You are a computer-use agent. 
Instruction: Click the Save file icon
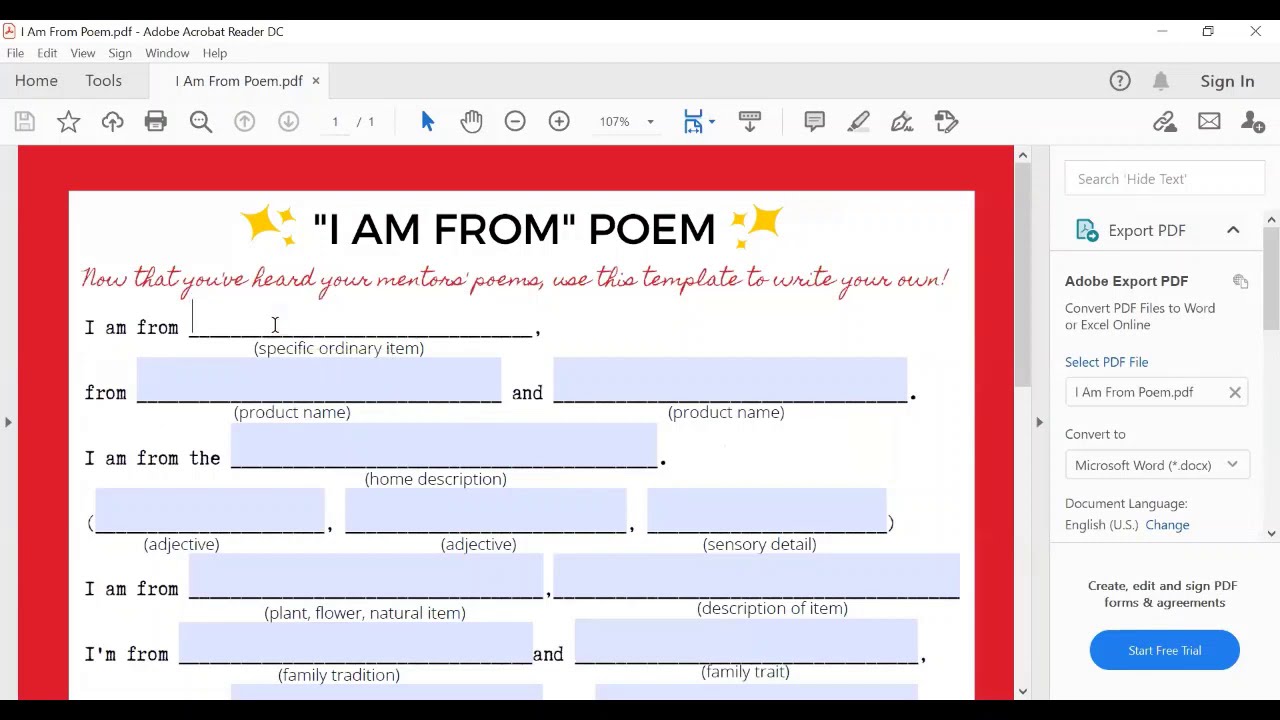tap(25, 122)
